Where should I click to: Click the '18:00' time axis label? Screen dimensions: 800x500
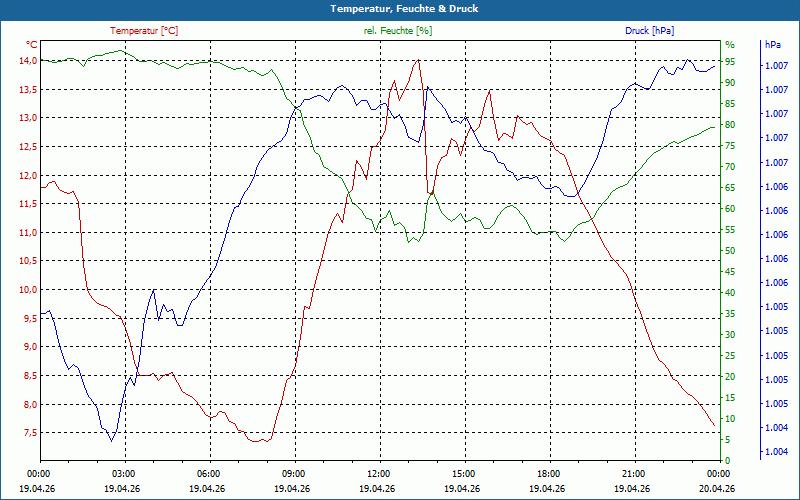[x=547, y=473]
